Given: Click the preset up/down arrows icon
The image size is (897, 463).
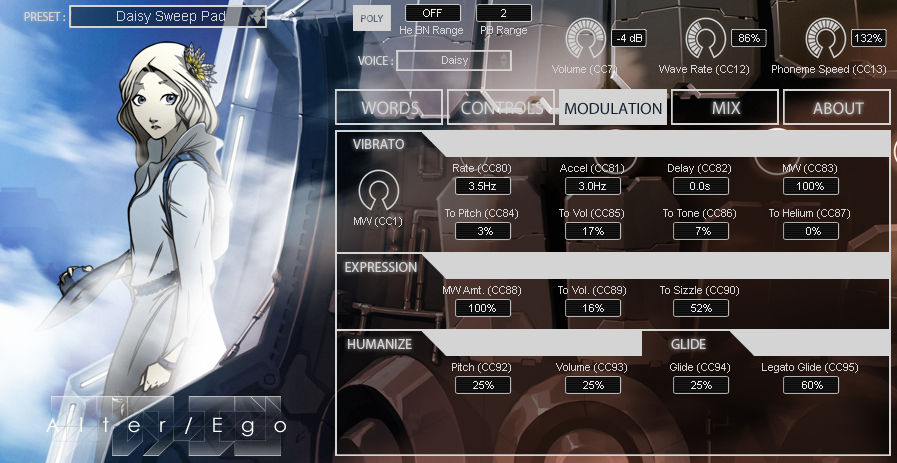Looking at the screenshot, I should (x=257, y=16).
